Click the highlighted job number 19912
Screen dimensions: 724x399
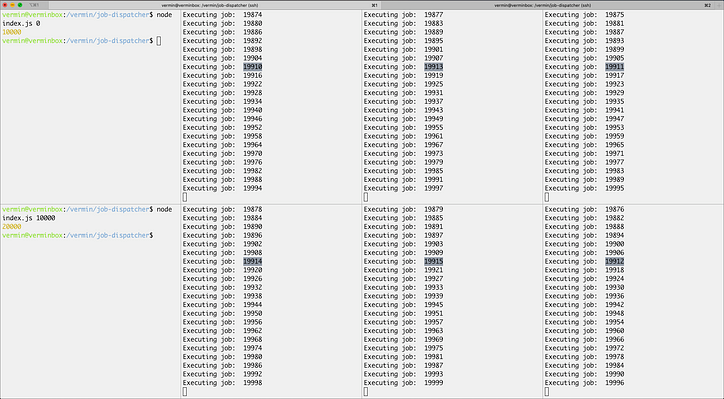(615, 261)
